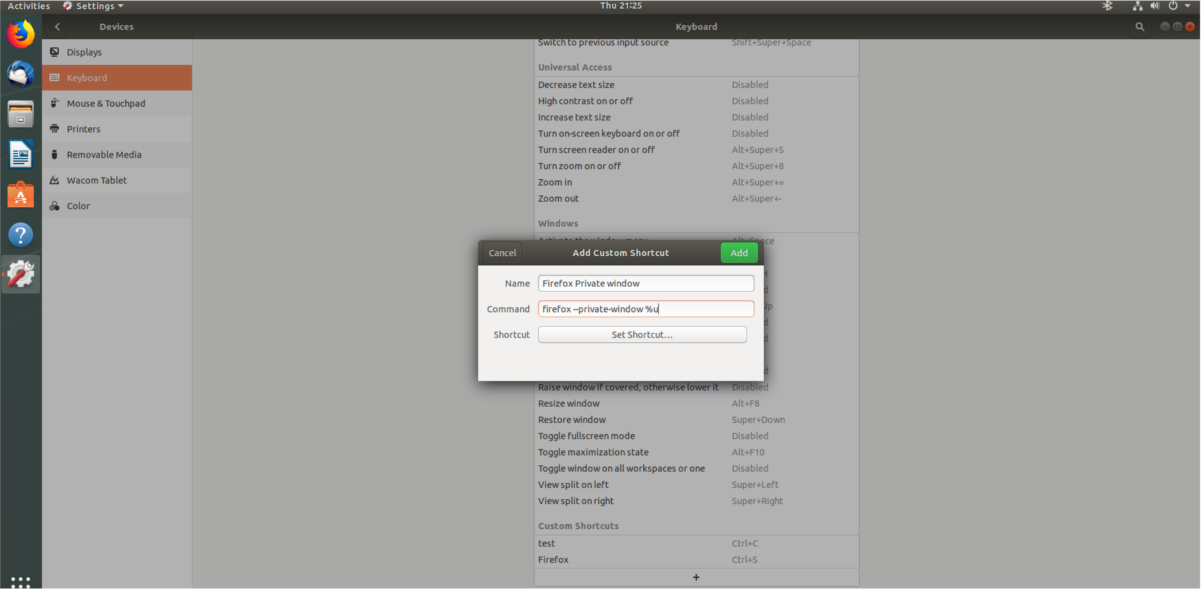Open the Files manager dock icon

point(20,114)
